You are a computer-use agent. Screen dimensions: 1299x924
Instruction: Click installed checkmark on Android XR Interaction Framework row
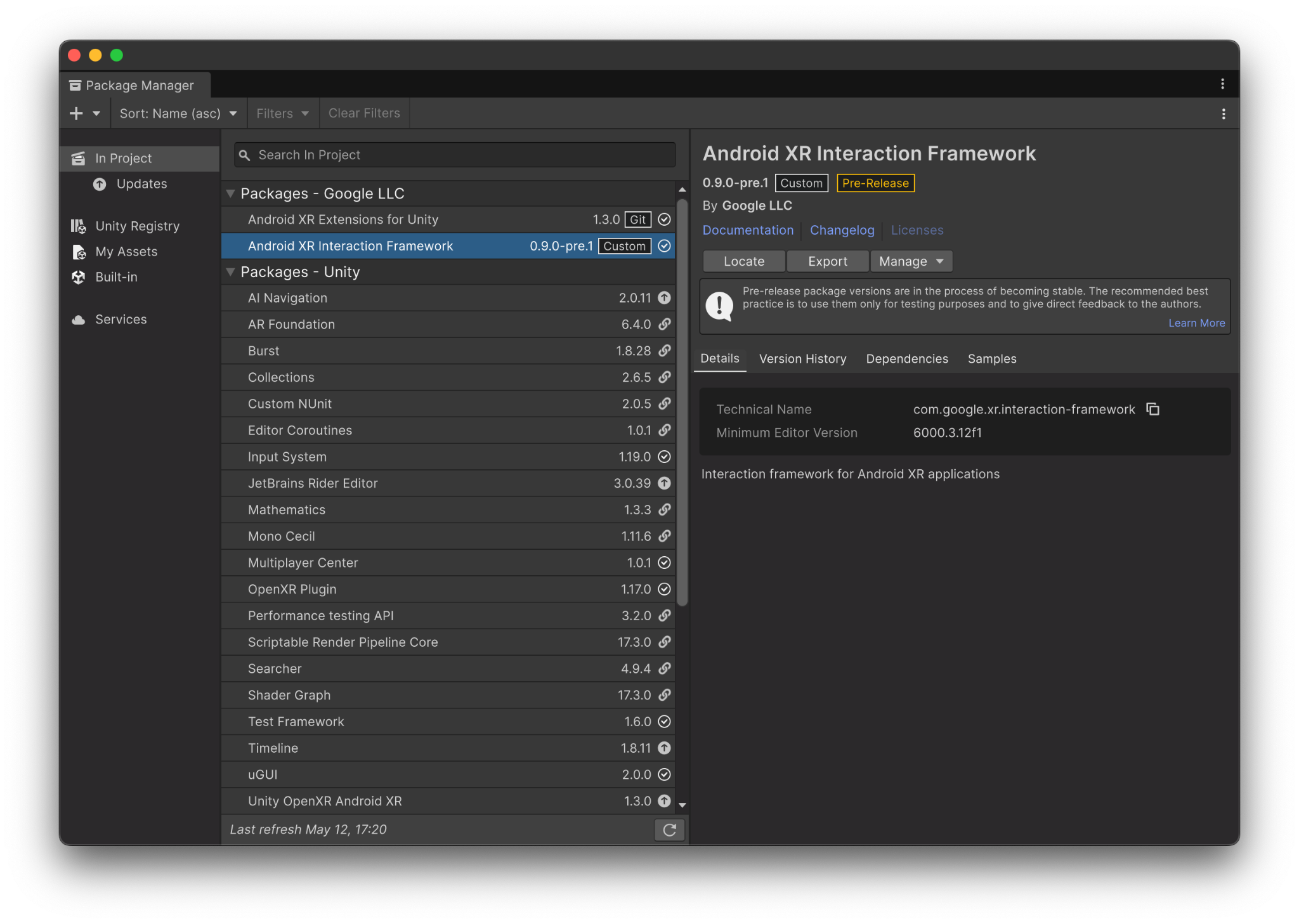pos(664,246)
